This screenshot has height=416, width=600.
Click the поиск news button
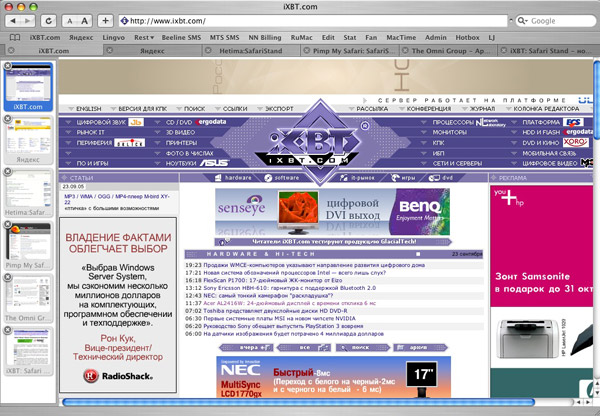[362, 347]
